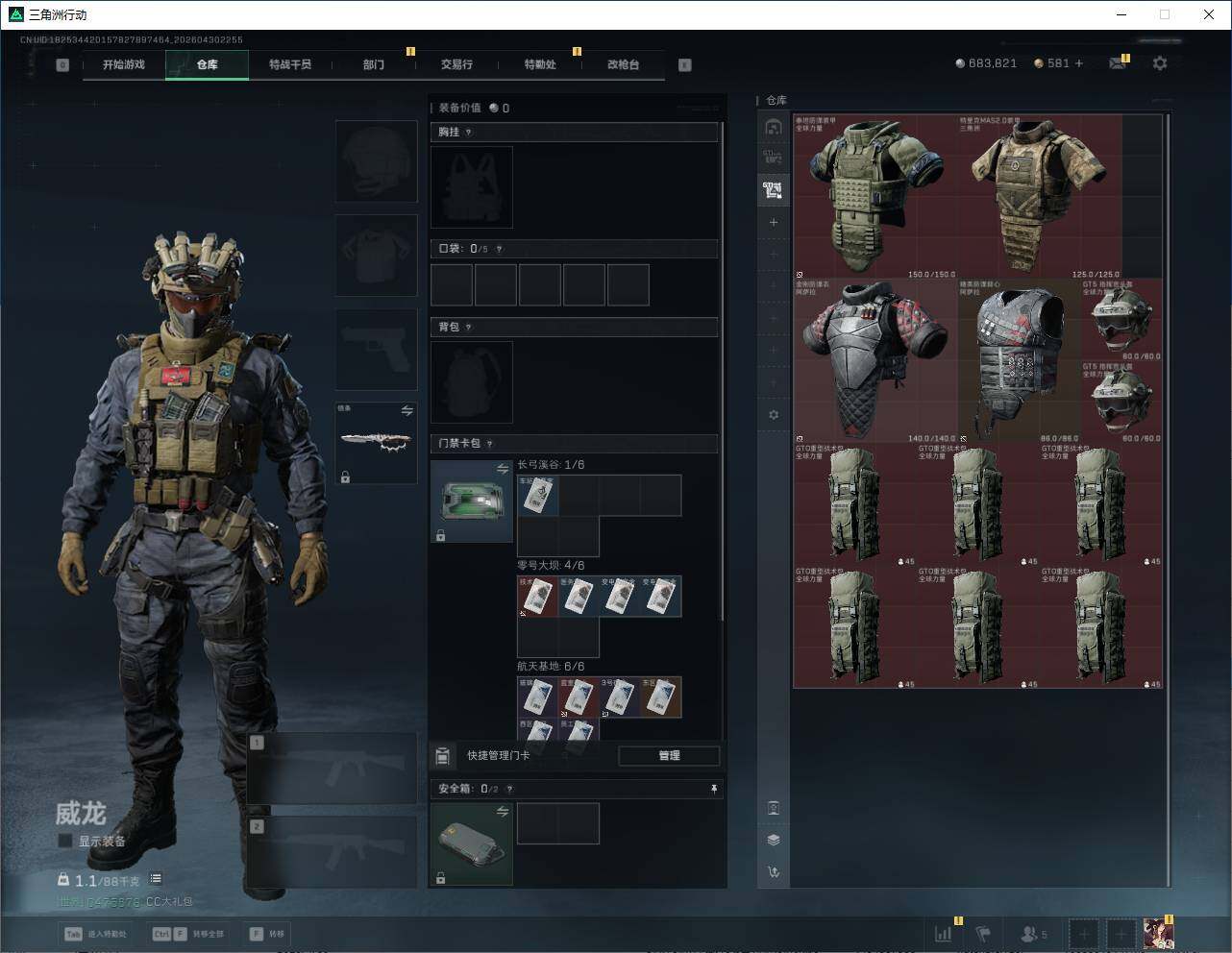The image size is (1232, 953).
Task: Toggle the 显示装备 checkbox
Action: point(64,841)
